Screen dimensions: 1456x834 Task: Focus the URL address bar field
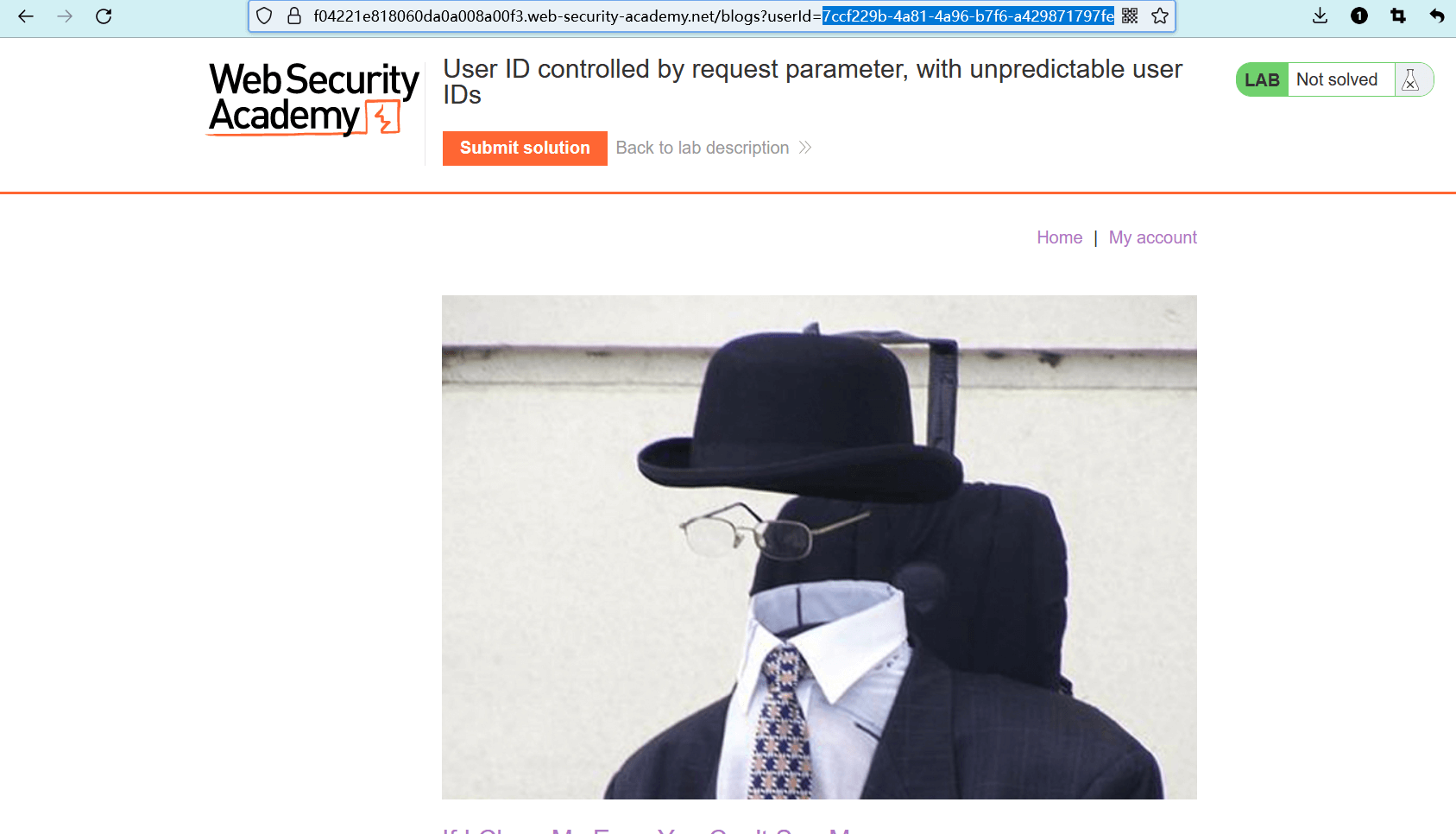712,16
